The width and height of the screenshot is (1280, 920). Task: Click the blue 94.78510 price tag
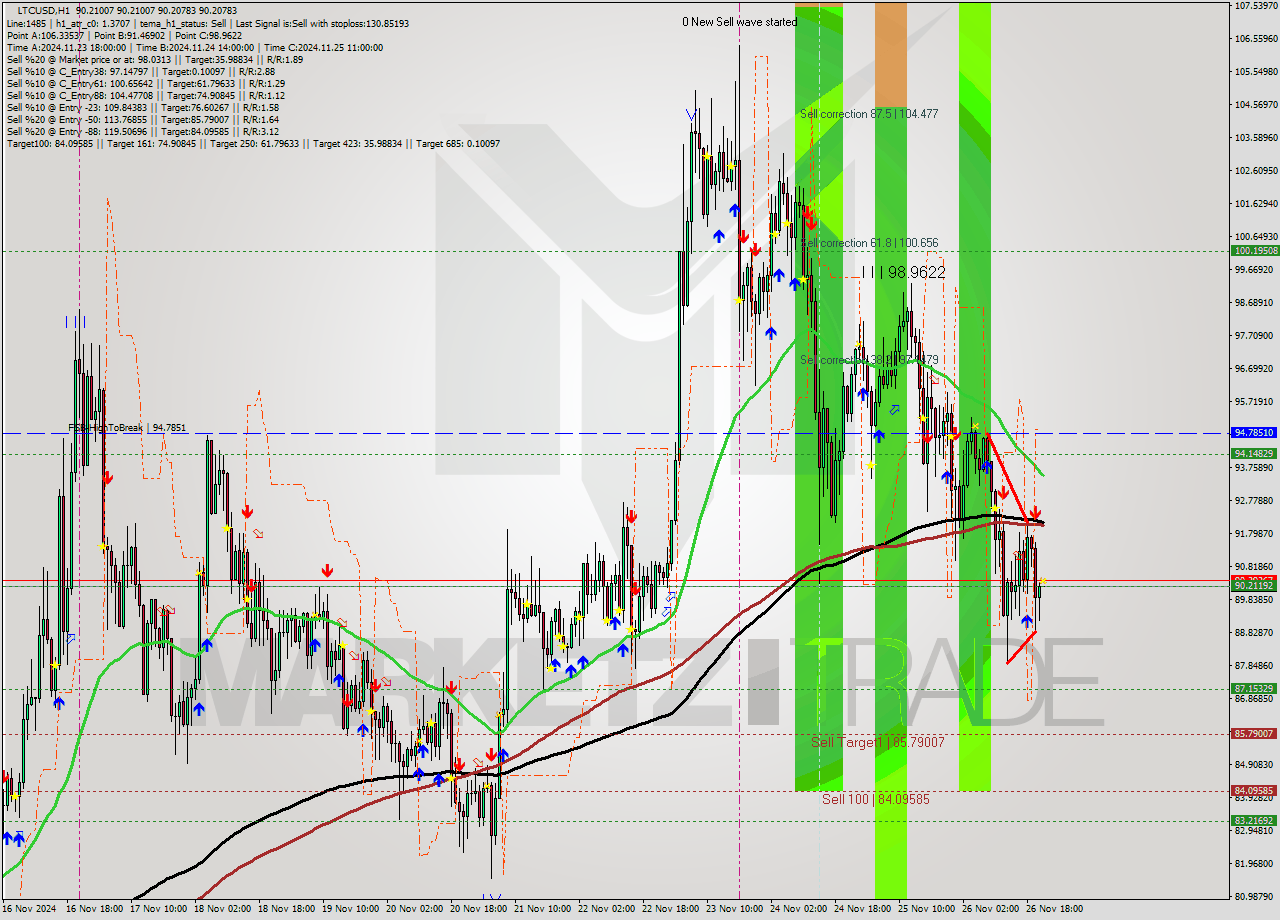pos(1254,433)
